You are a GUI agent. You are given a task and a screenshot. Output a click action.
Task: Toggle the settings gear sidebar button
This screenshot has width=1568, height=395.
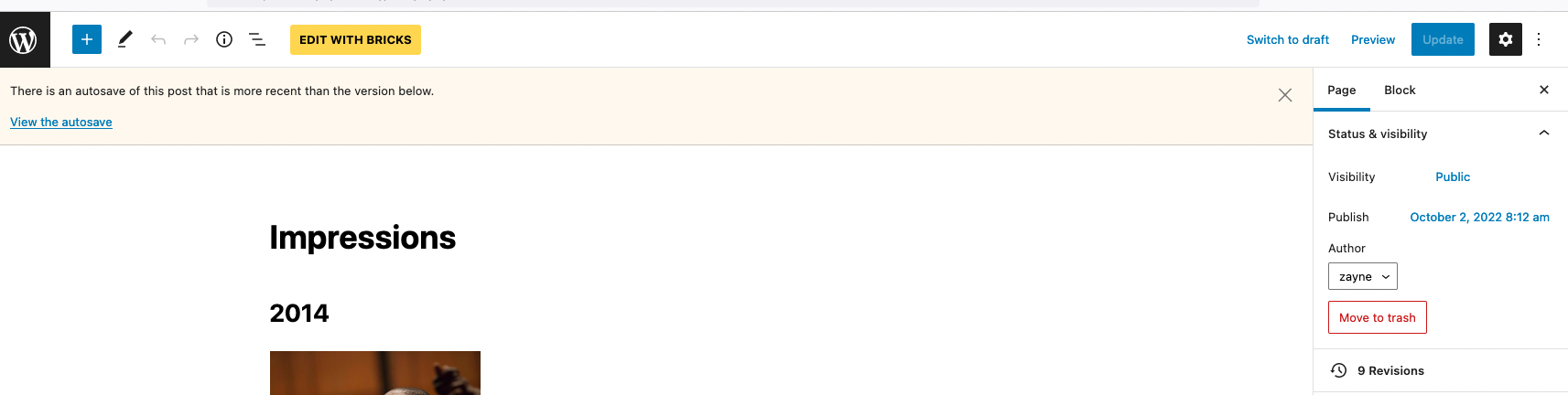click(1506, 39)
